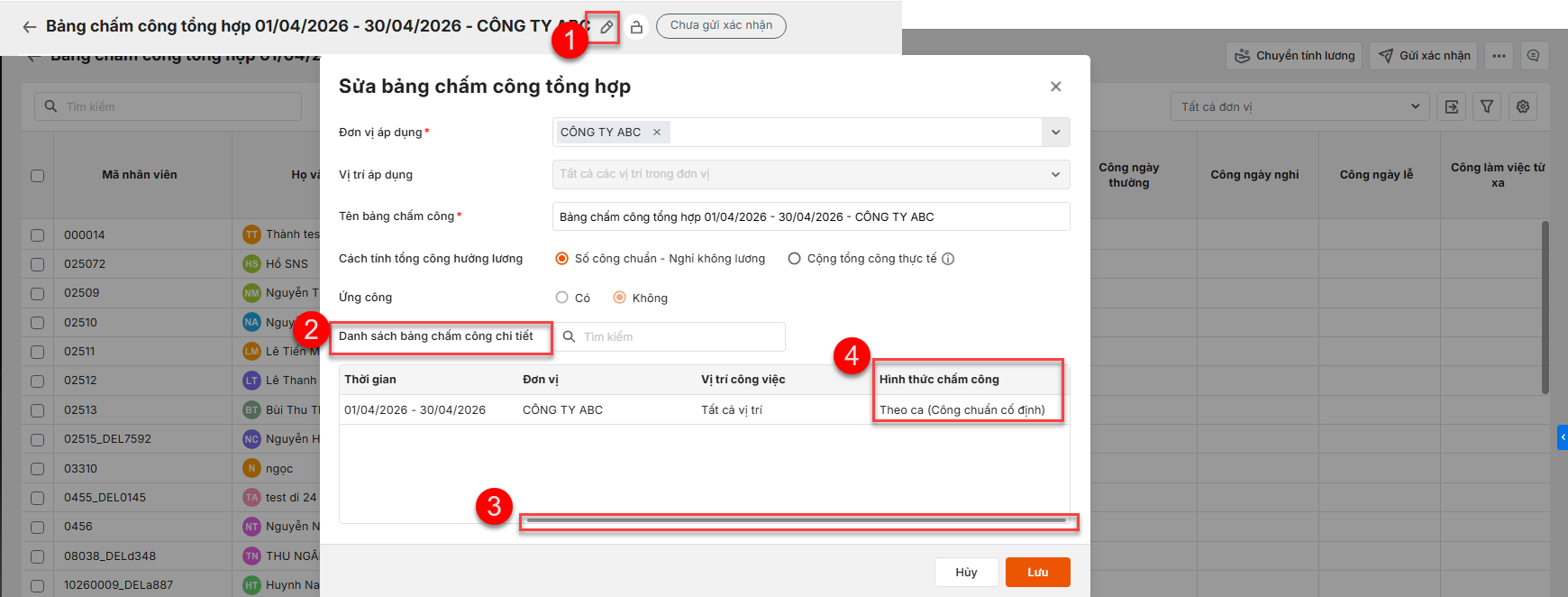Click 'Gửi xác nhận' button

point(1425,56)
